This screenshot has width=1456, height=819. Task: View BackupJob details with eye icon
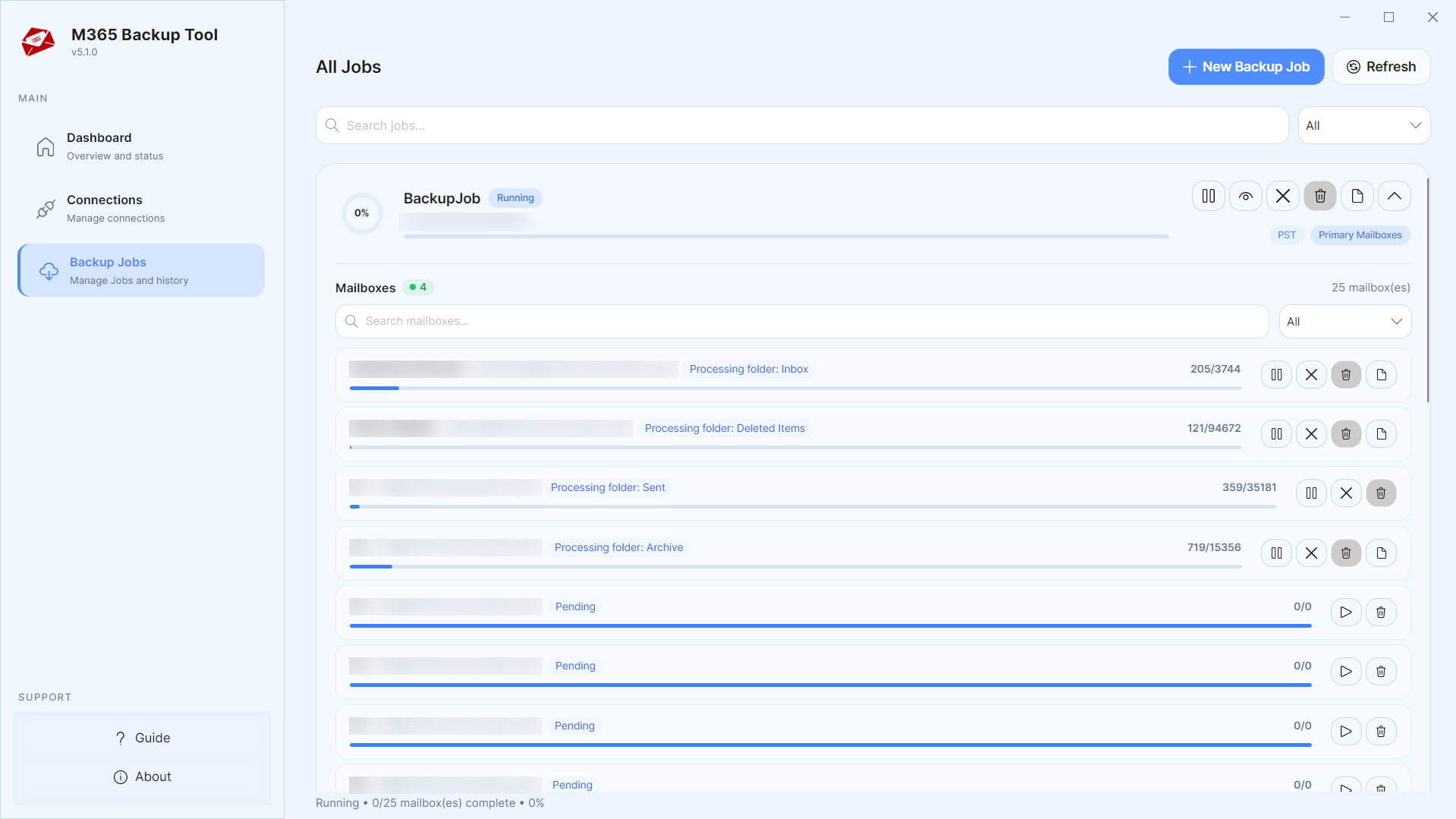(1246, 197)
